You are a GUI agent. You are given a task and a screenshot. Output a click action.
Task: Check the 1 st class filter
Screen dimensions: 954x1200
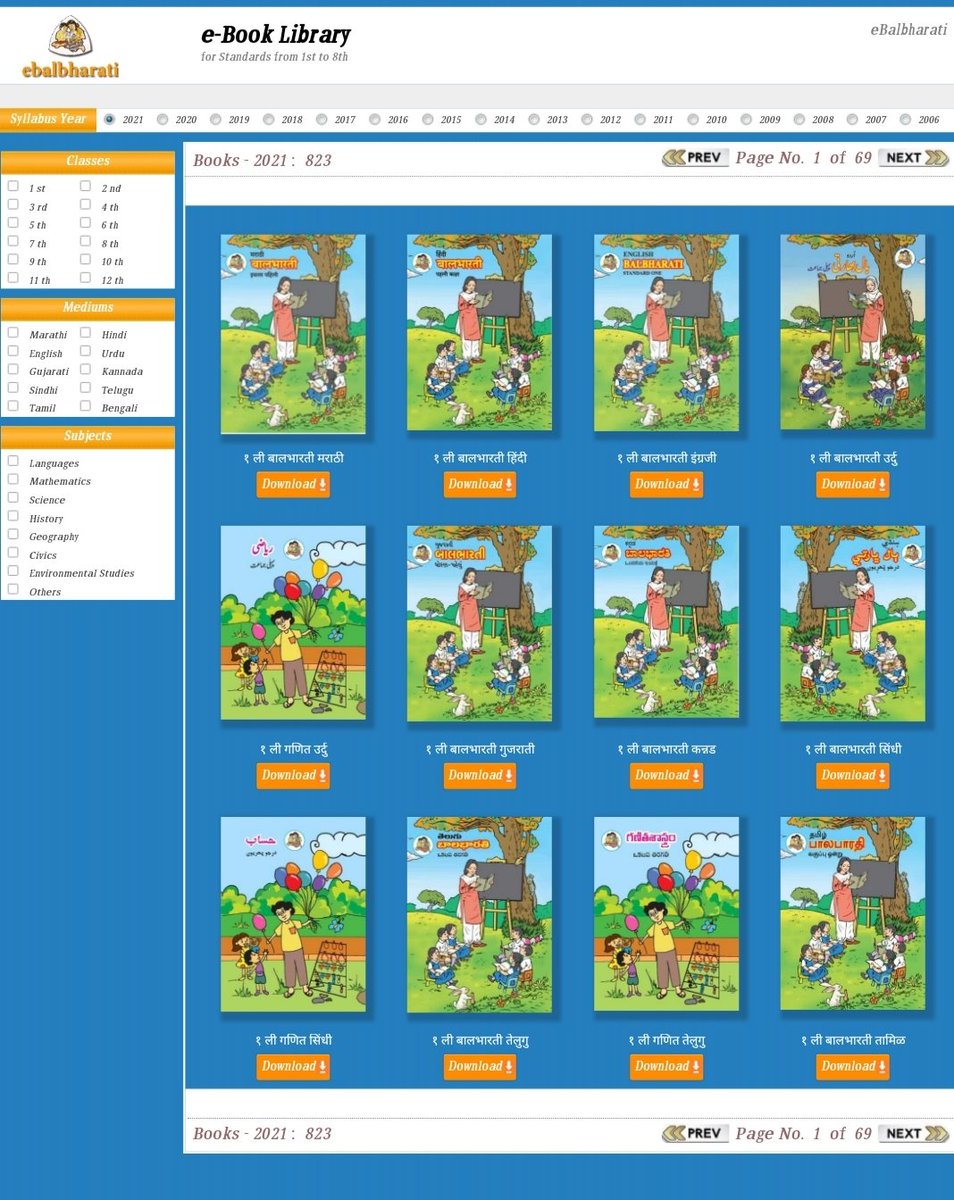pos(13,186)
